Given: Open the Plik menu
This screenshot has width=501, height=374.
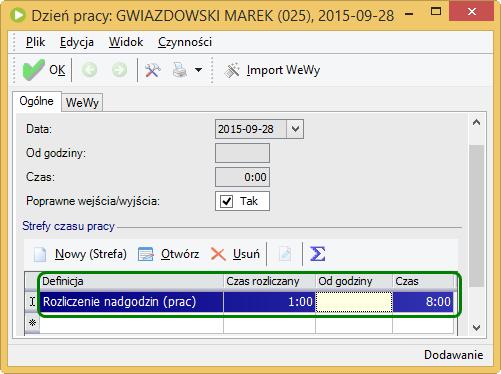Looking at the screenshot, I should [35, 42].
